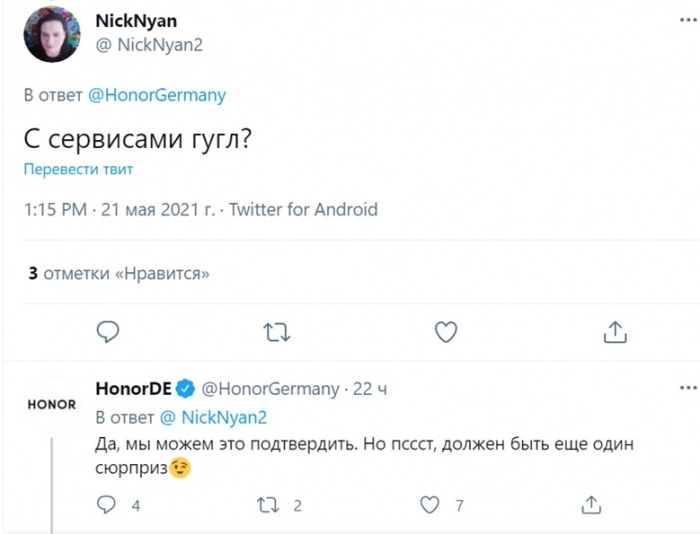The image size is (700, 534).
Task: Share NickNyan's main tweet
Action: tap(615, 331)
